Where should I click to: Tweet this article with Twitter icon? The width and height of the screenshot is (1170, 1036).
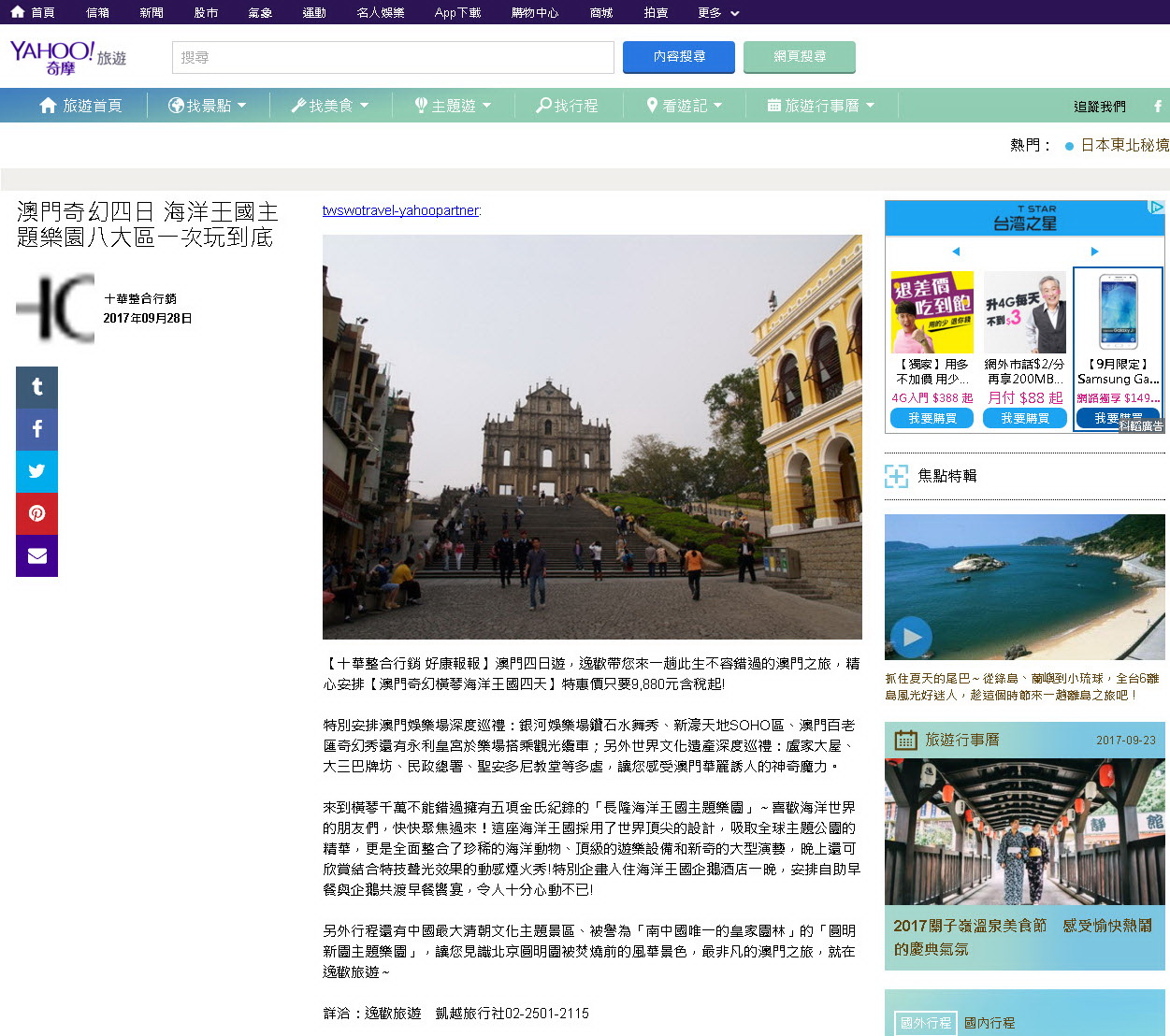[x=36, y=471]
